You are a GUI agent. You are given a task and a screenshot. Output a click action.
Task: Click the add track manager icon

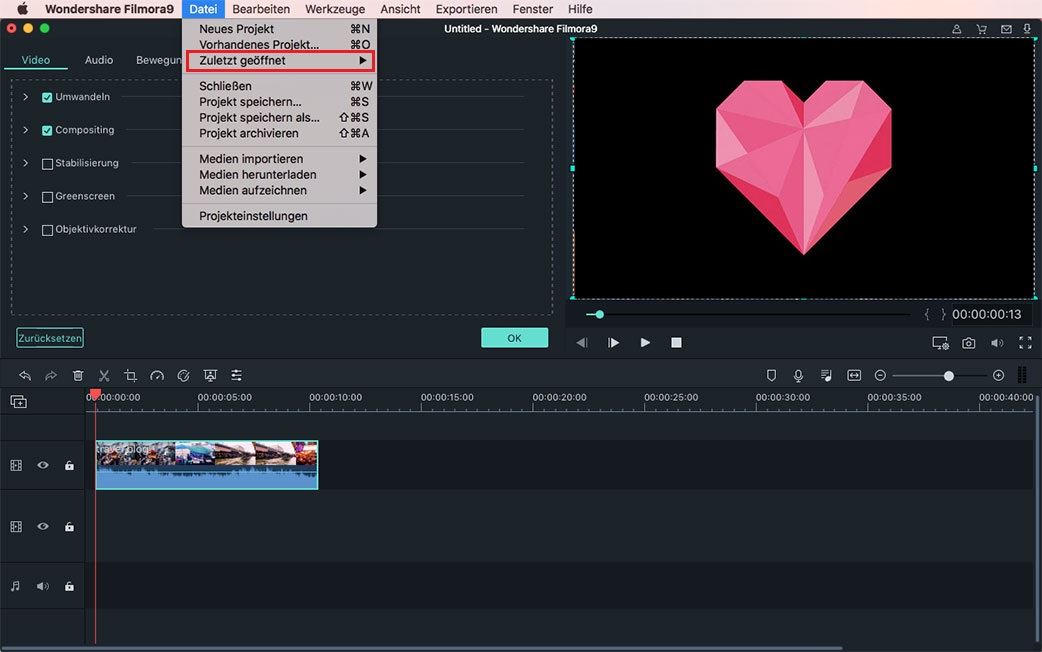[19, 401]
